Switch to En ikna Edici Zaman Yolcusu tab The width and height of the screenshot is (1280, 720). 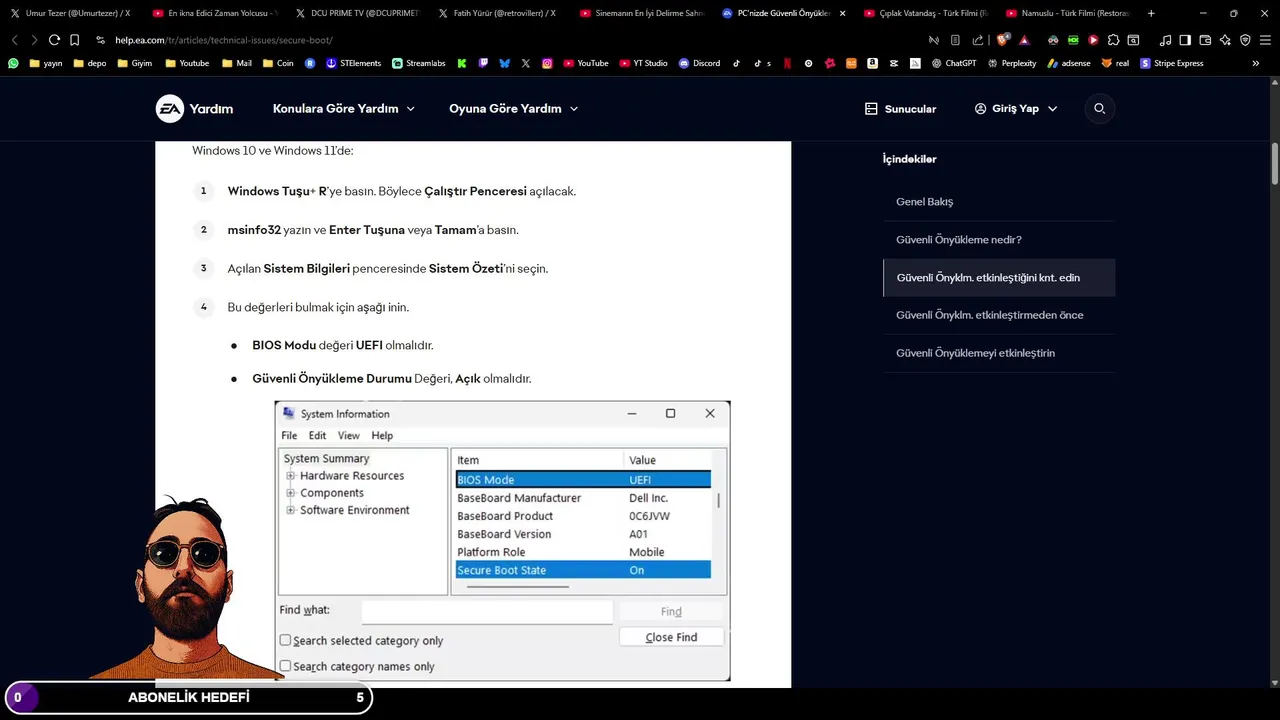[x=214, y=13]
